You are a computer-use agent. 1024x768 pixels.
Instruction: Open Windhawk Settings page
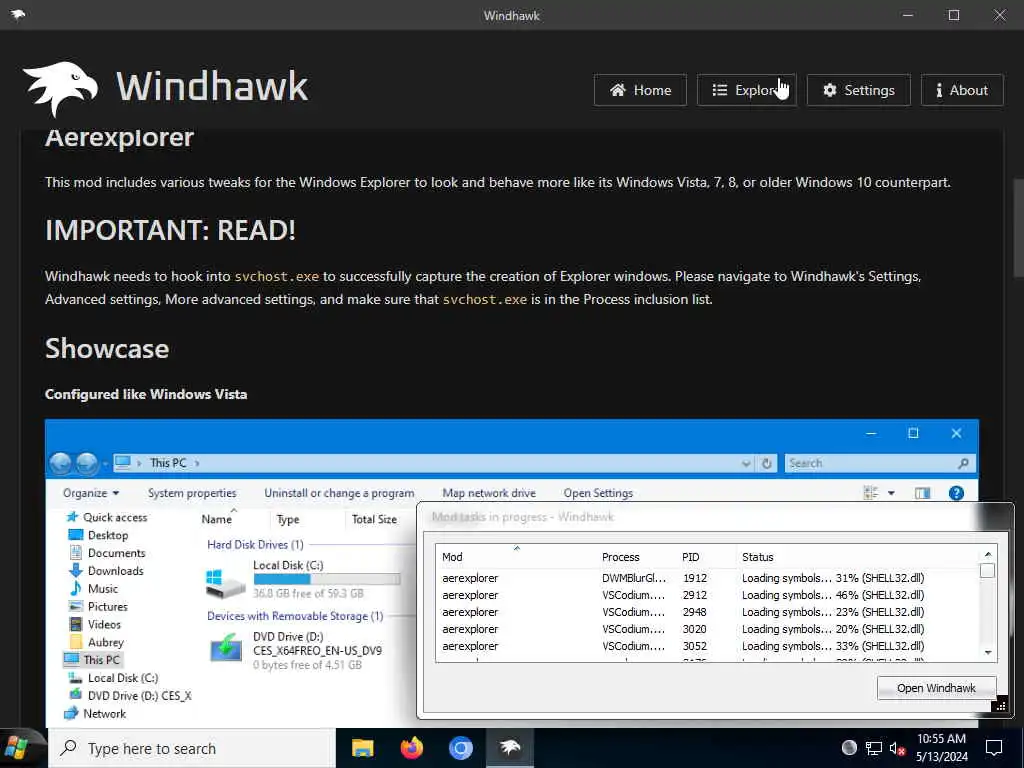point(858,90)
